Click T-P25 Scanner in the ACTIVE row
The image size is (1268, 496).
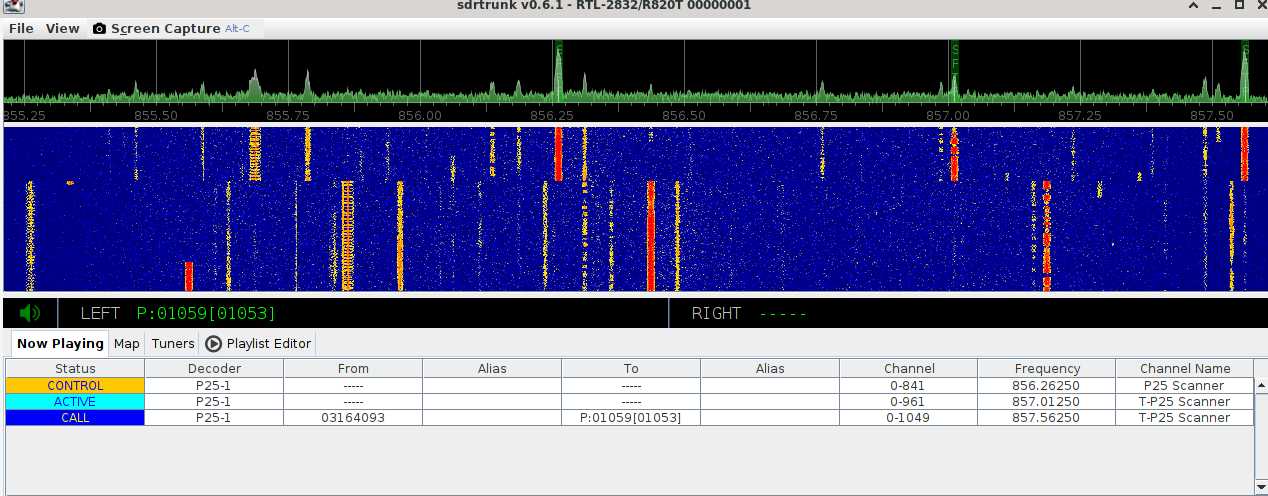[x=1185, y=402]
